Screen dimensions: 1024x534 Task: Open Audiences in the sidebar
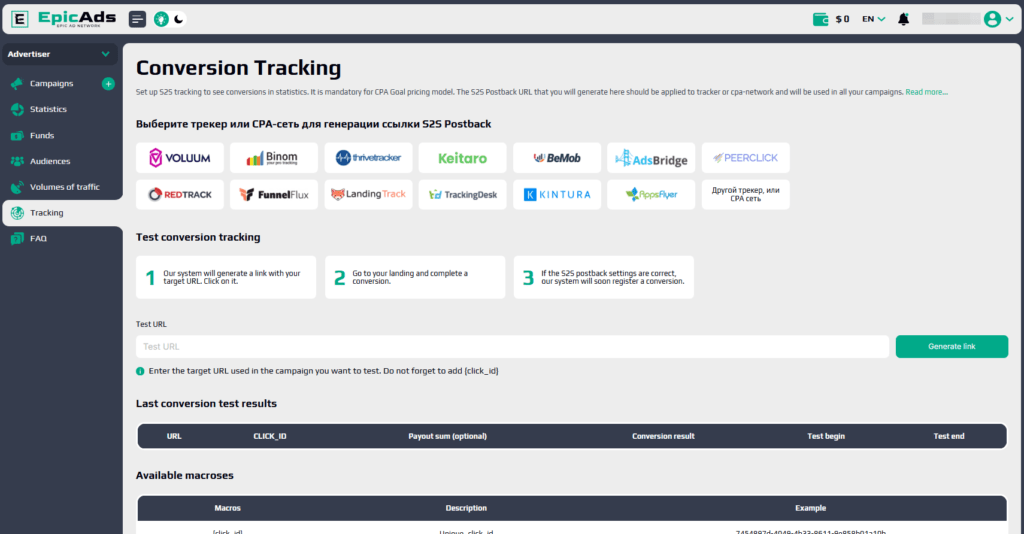click(x=50, y=161)
